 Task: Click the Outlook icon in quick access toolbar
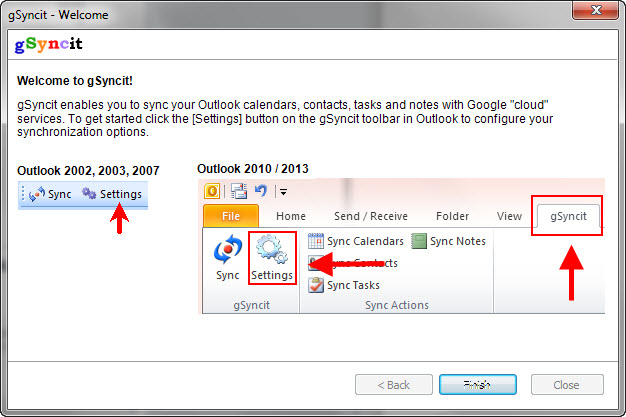pyautogui.click(x=212, y=191)
